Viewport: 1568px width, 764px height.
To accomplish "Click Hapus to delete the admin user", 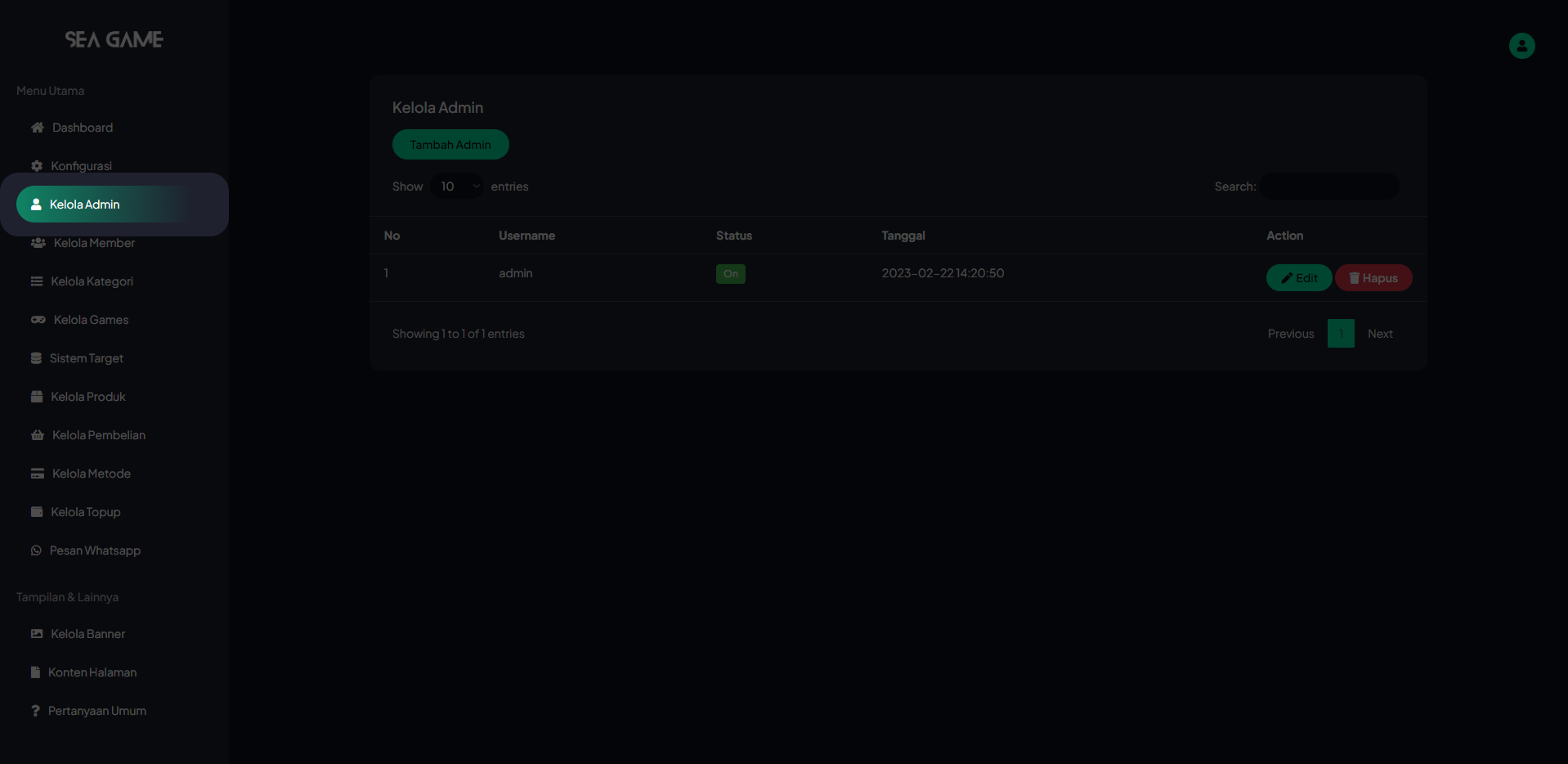I will 1373,278.
